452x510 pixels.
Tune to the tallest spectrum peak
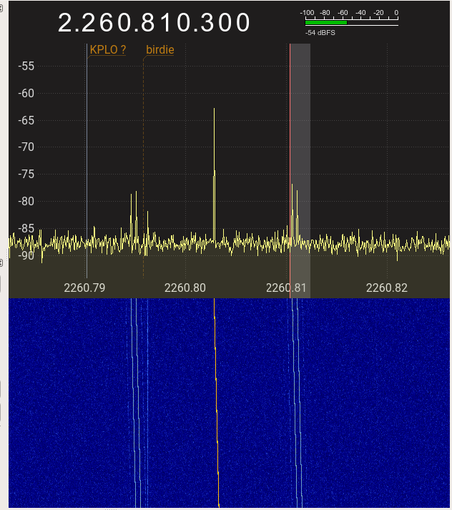pos(214,173)
